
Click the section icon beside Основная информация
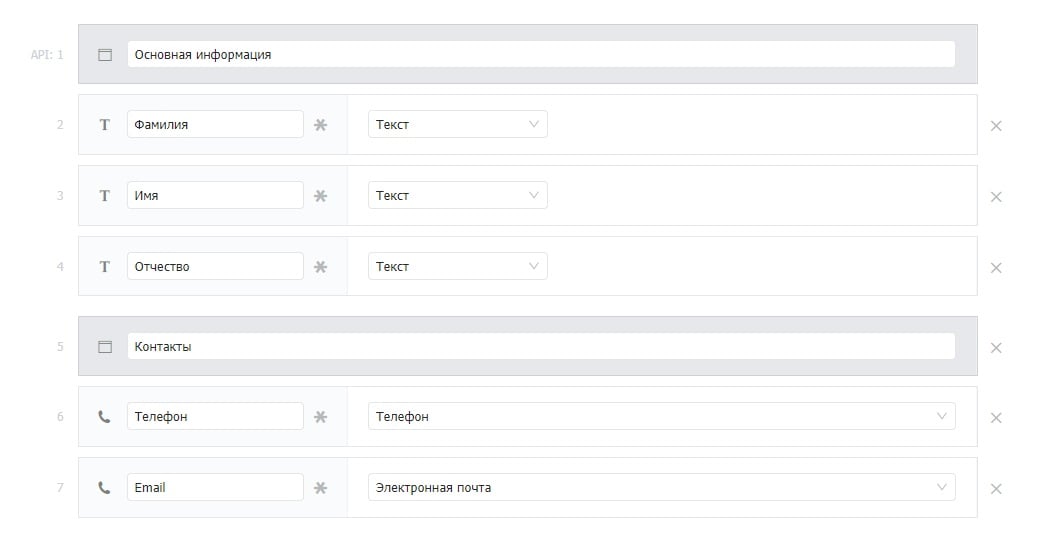tap(105, 55)
